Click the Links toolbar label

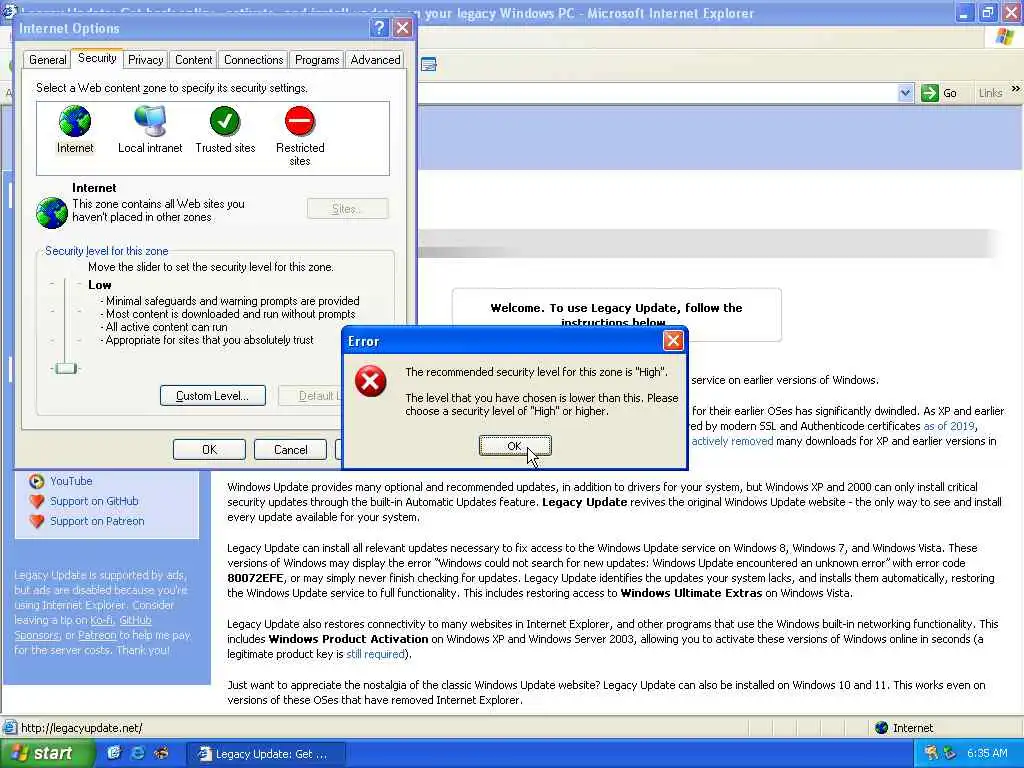point(990,93)
